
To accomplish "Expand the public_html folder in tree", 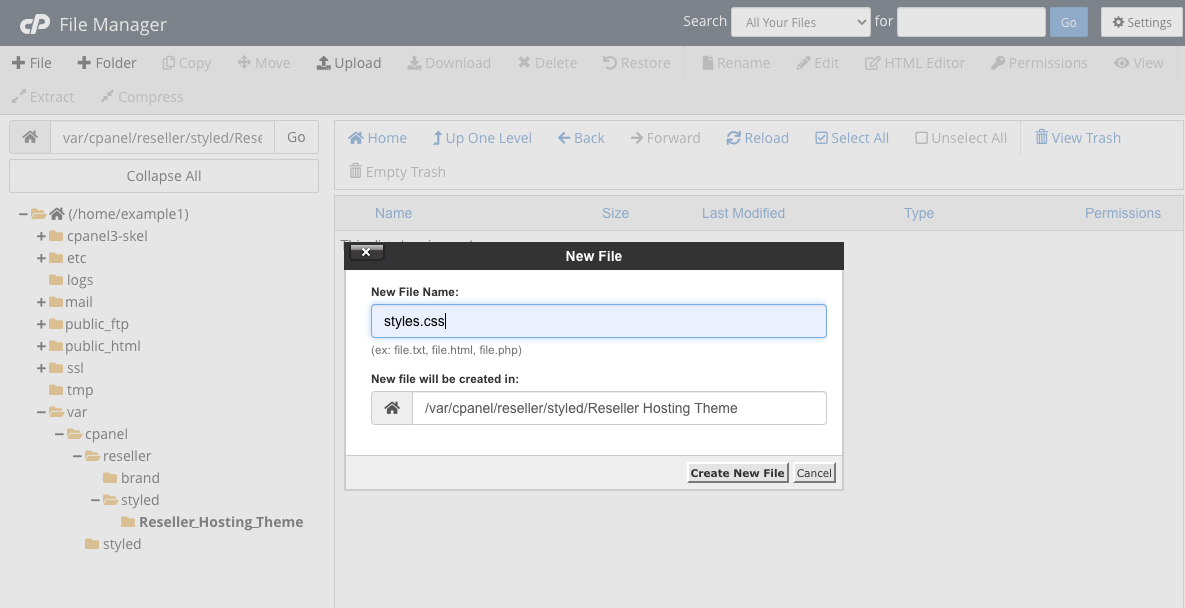I will click(x=41, y=346).
